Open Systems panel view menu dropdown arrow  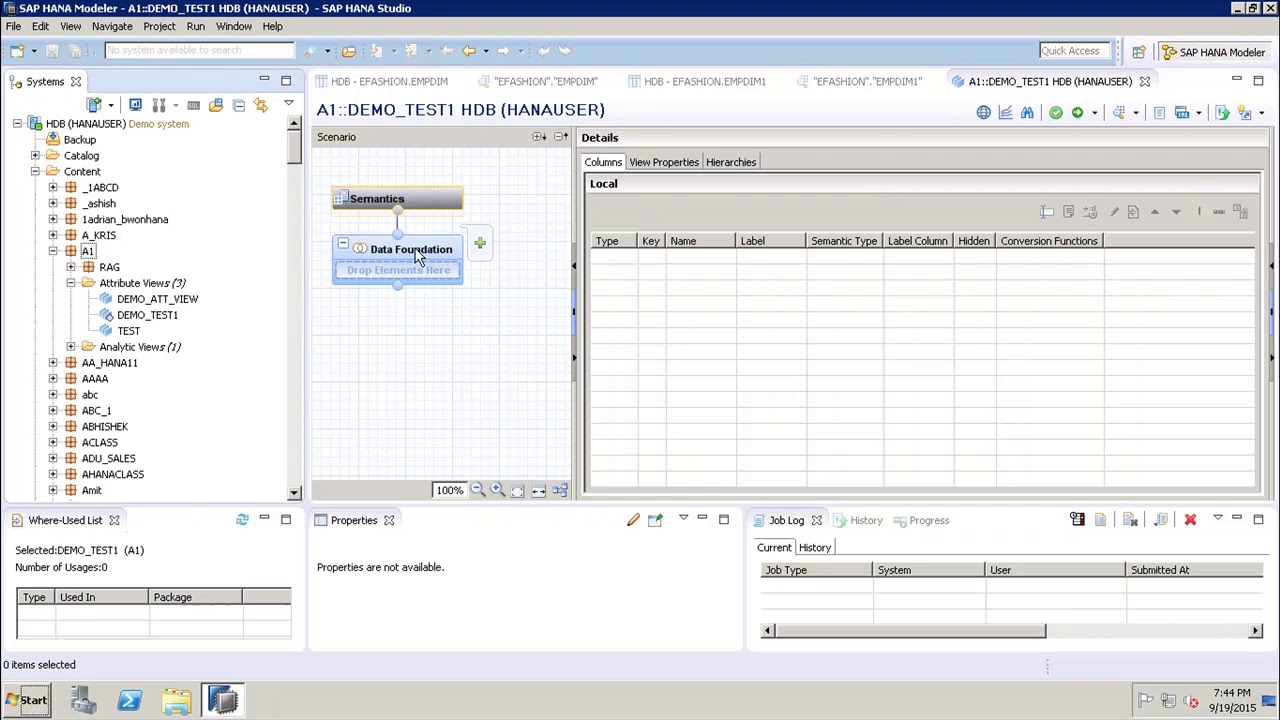pyautogui.click(x=288, y=104)
